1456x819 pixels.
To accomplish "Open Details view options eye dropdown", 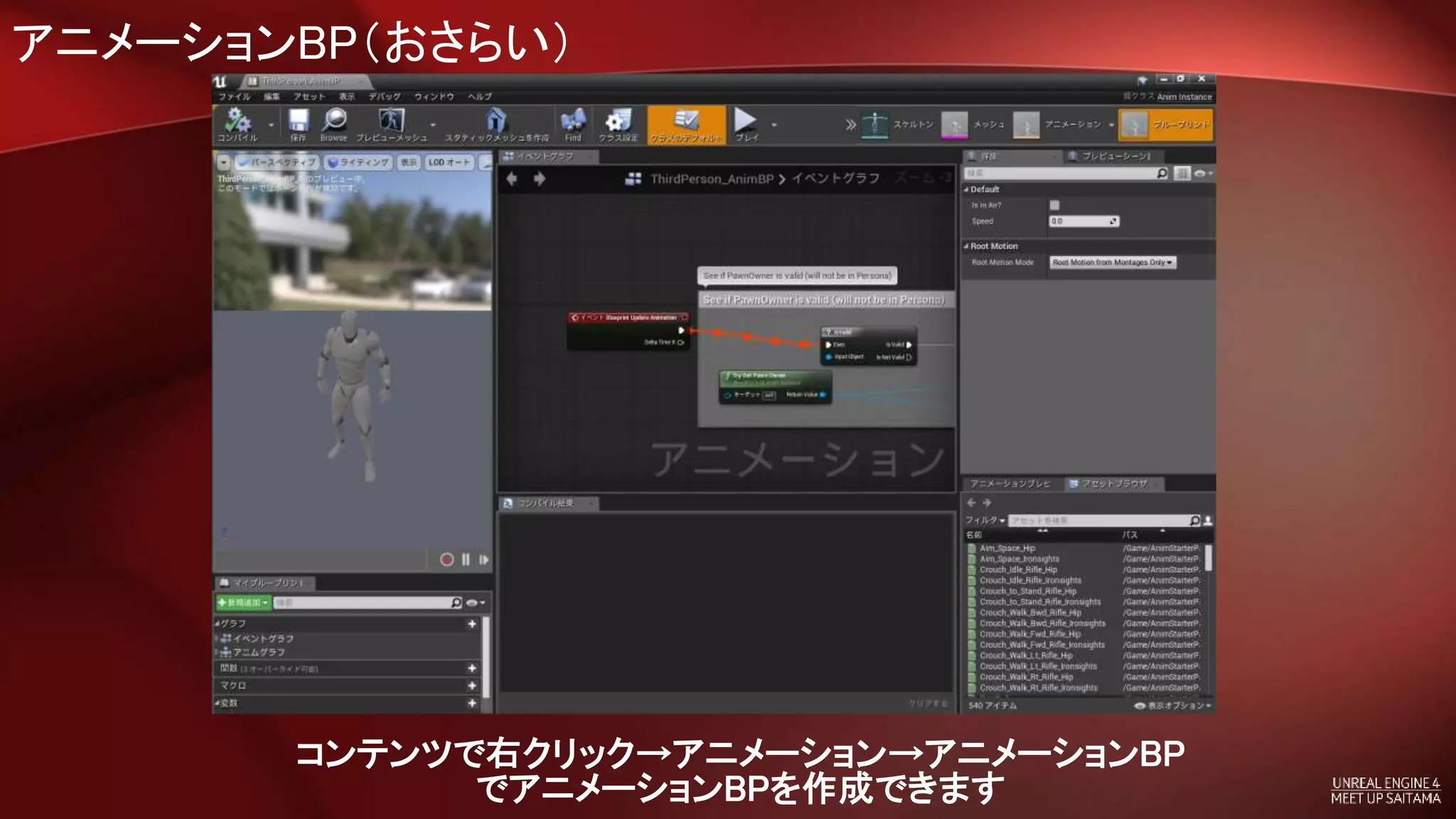I will (x=1204, y=173).
